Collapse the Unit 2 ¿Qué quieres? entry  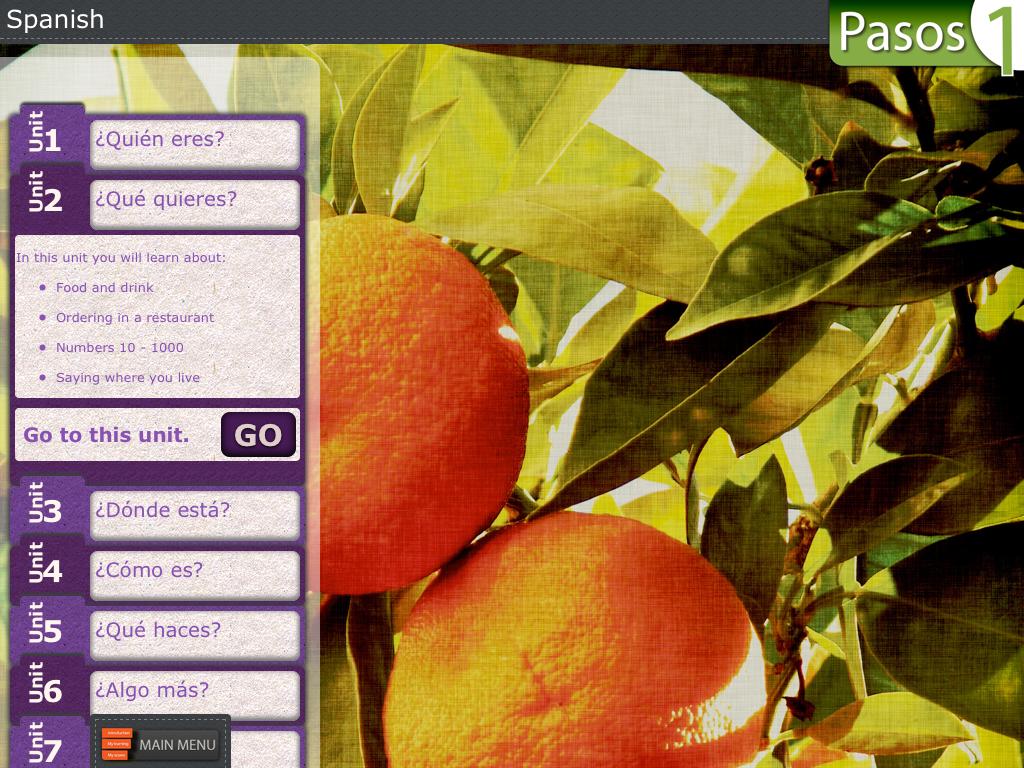pos(195,203)
